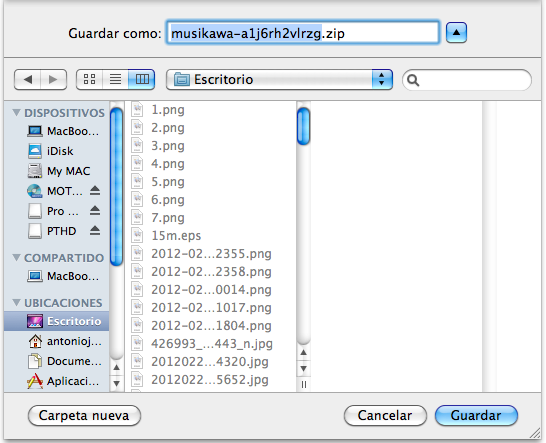
Task: Go forward with right arrow button
Action: pyautogui.click(x=54, y=79)
